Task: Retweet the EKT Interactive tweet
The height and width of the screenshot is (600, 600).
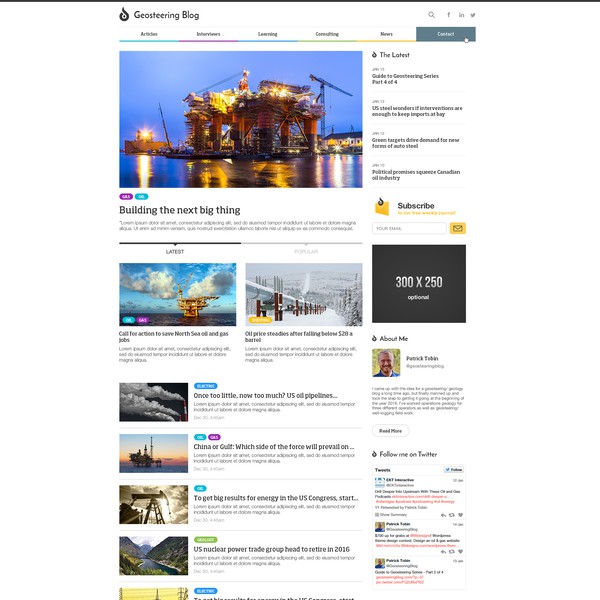Action: pyautogui.click(x=452, y=515)
